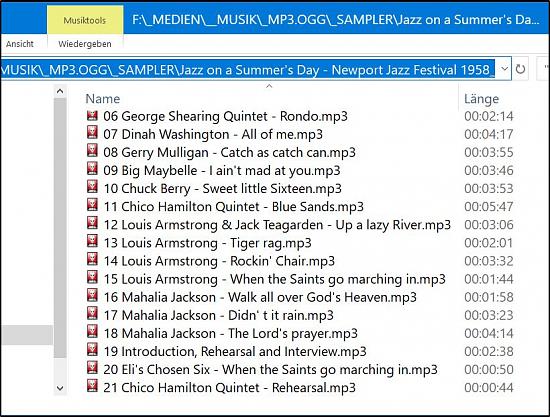Click the mp3 icon of Rondo track
This screenshot has height=417, width=550.
(92, 116)
